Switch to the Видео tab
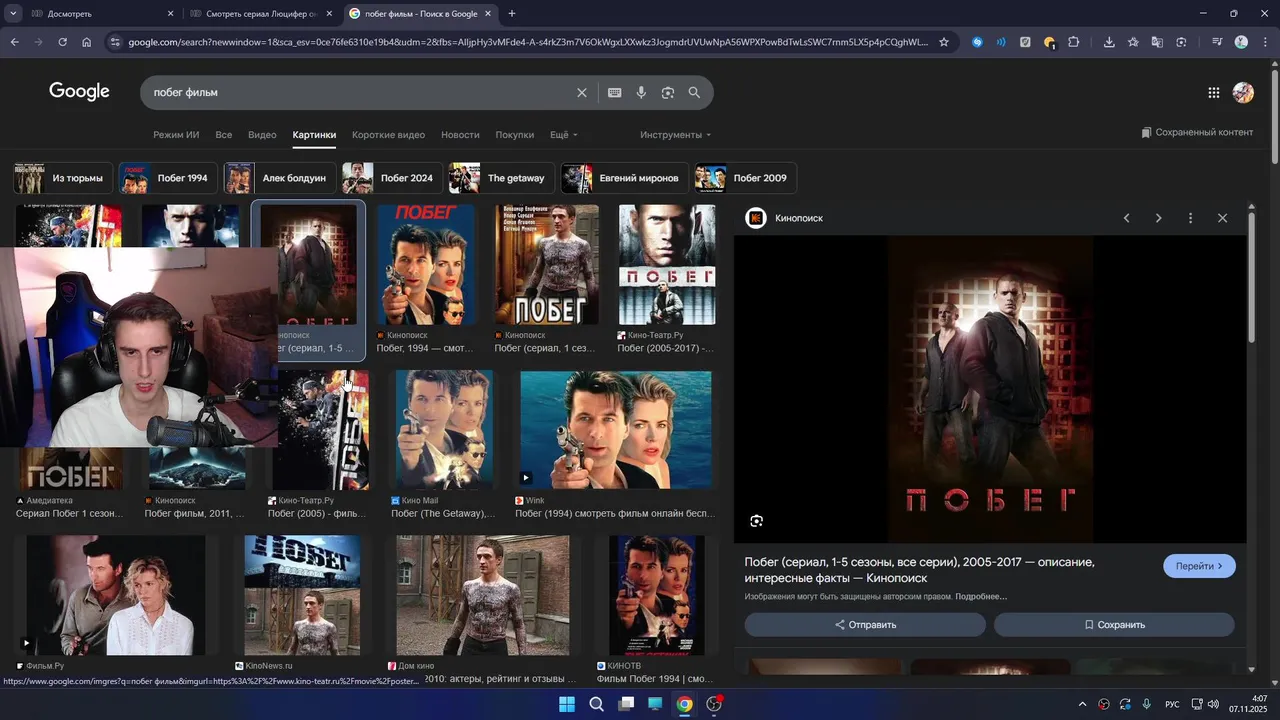Screen dimensions: 1280x720 [262, 135]
